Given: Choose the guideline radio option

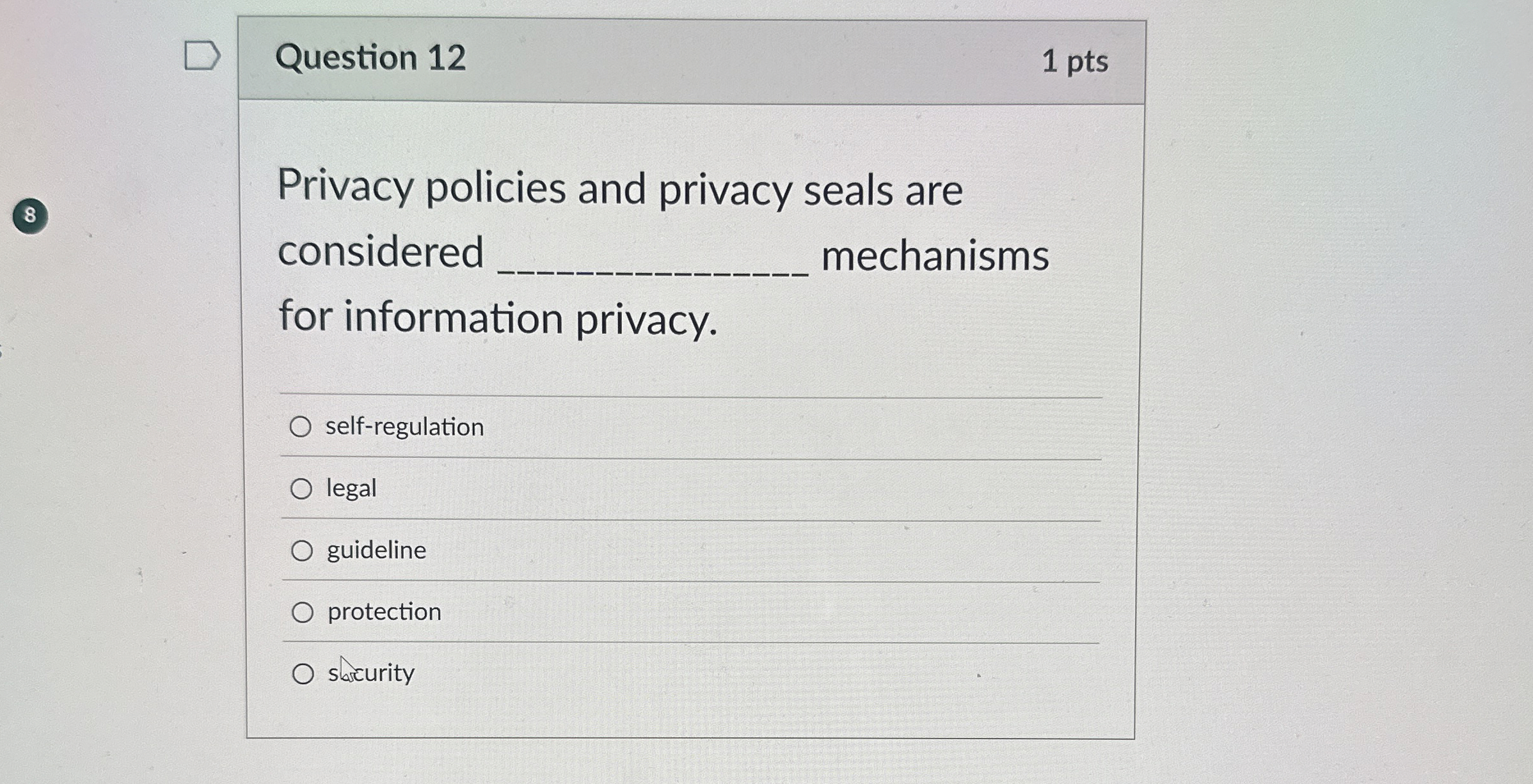Looking at the screenshot, I should [x=303, y=549].
